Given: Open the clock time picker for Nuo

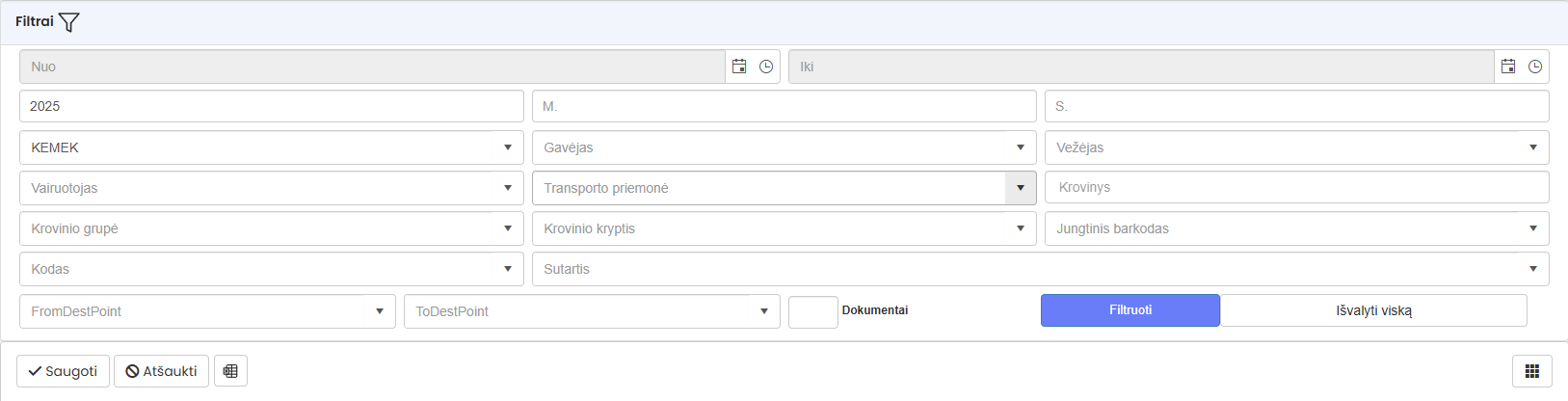Looking at the screenshot, I should (766, 67).
